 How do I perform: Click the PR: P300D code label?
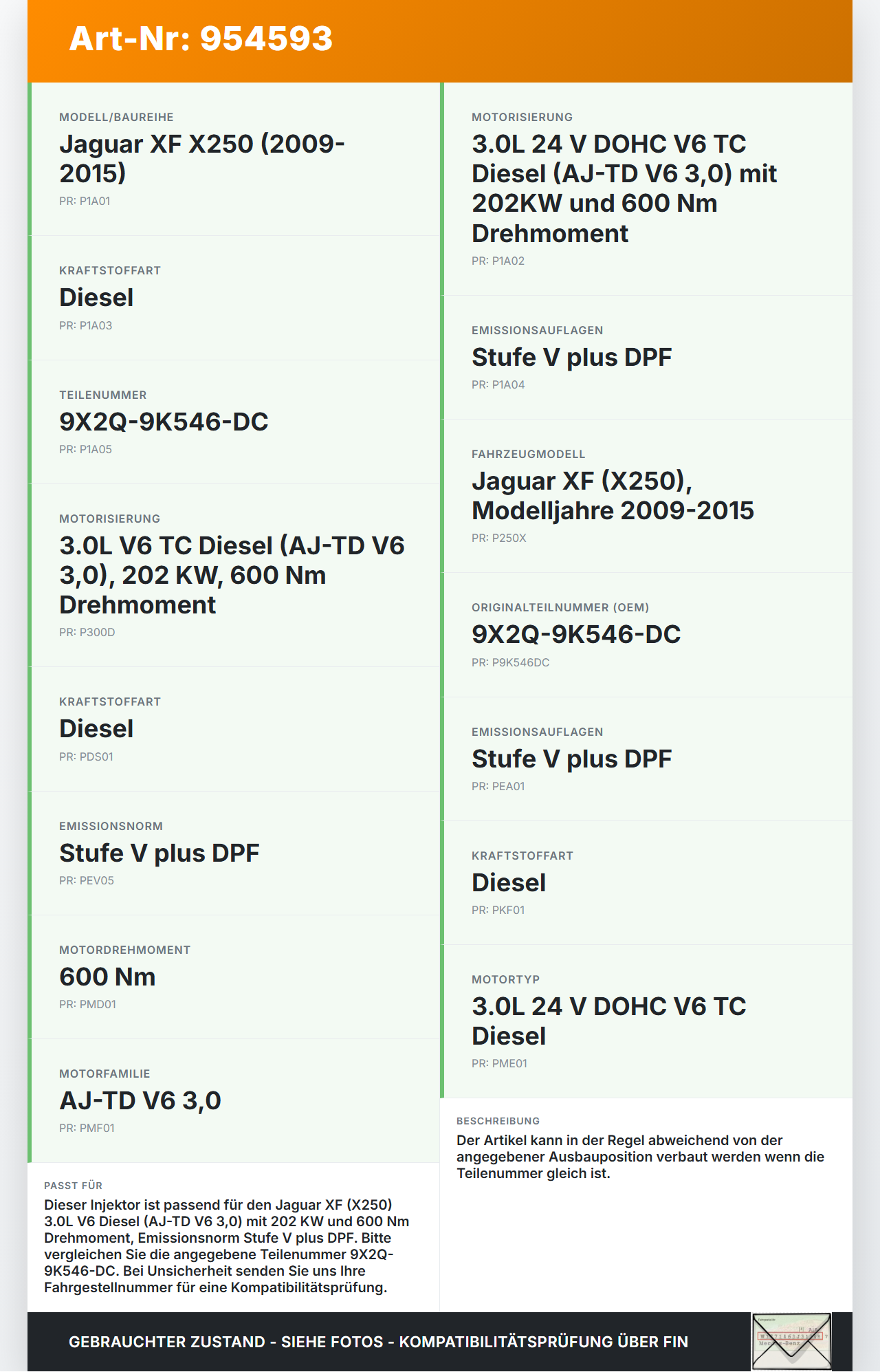pos(87,633)
